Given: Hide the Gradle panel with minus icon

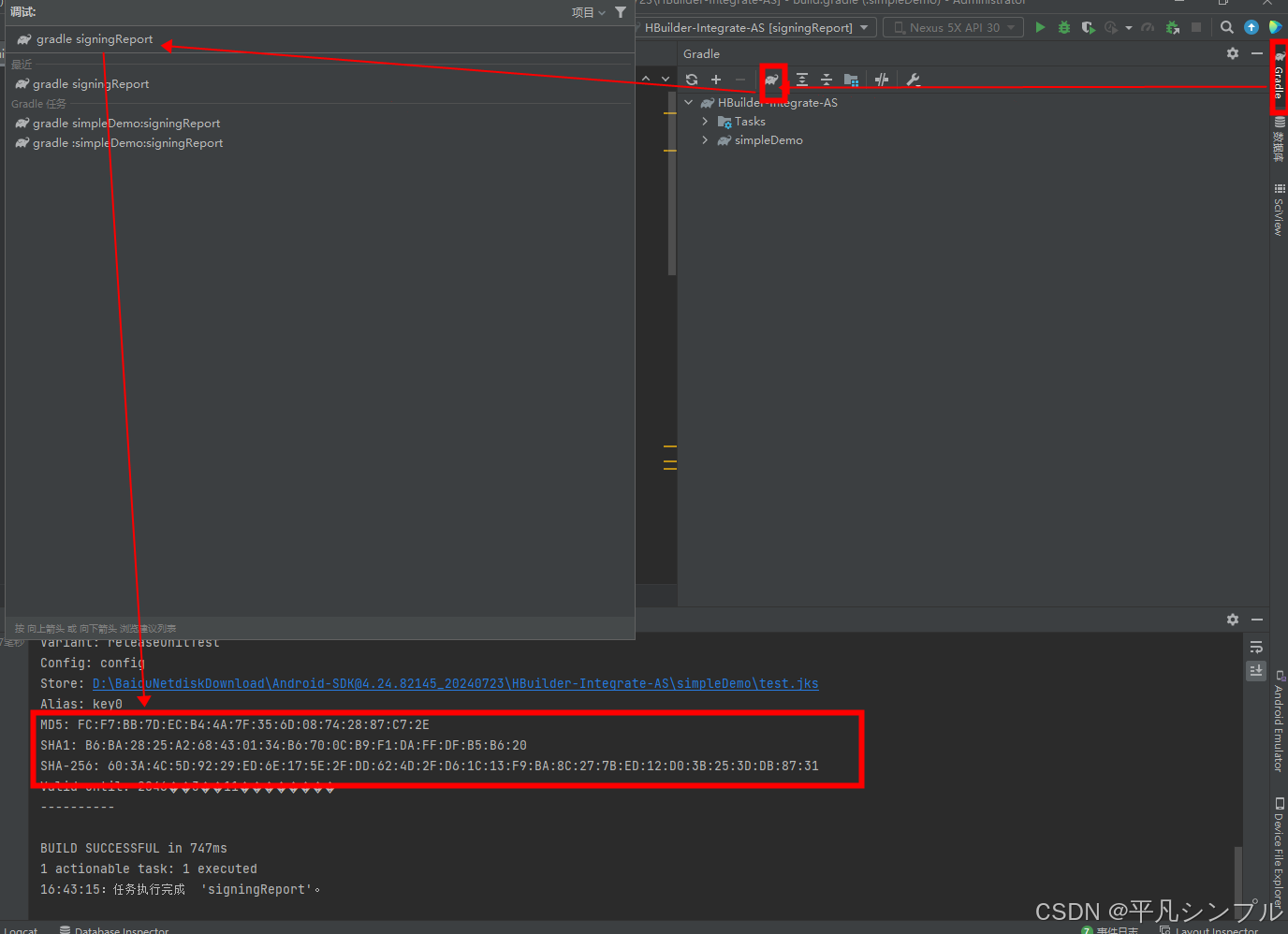Looking at the screenshot, I should [1257, 53].
